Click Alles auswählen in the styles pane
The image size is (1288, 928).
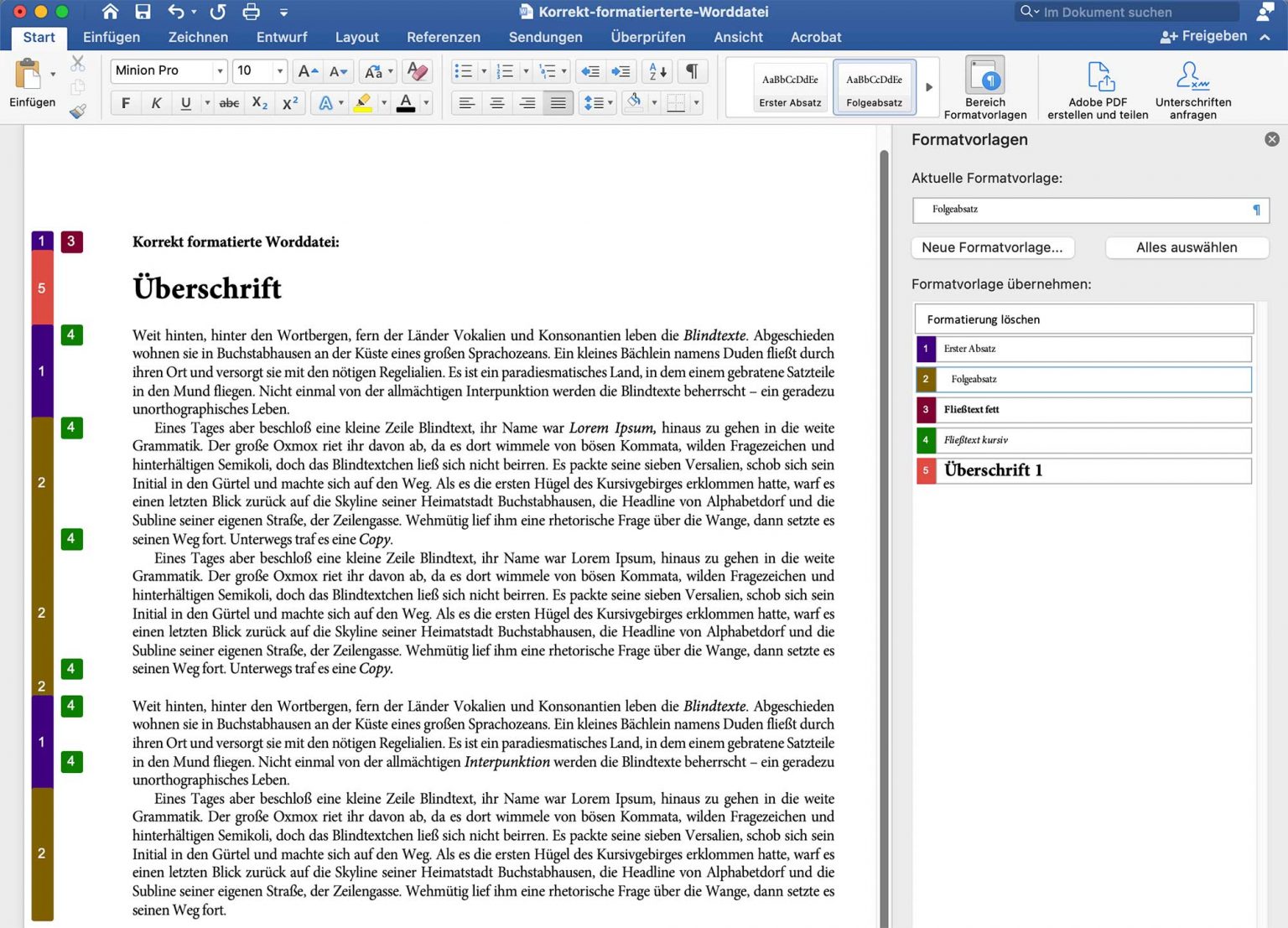click(x=1187, y=247)
